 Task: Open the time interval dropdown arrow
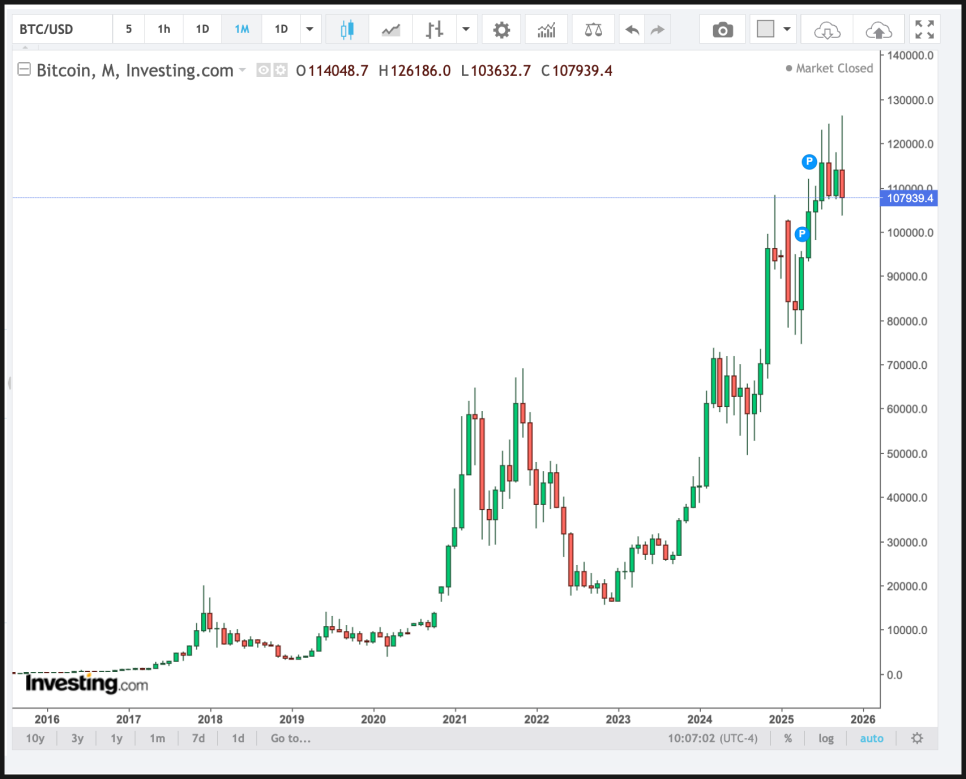pos(309,30)
